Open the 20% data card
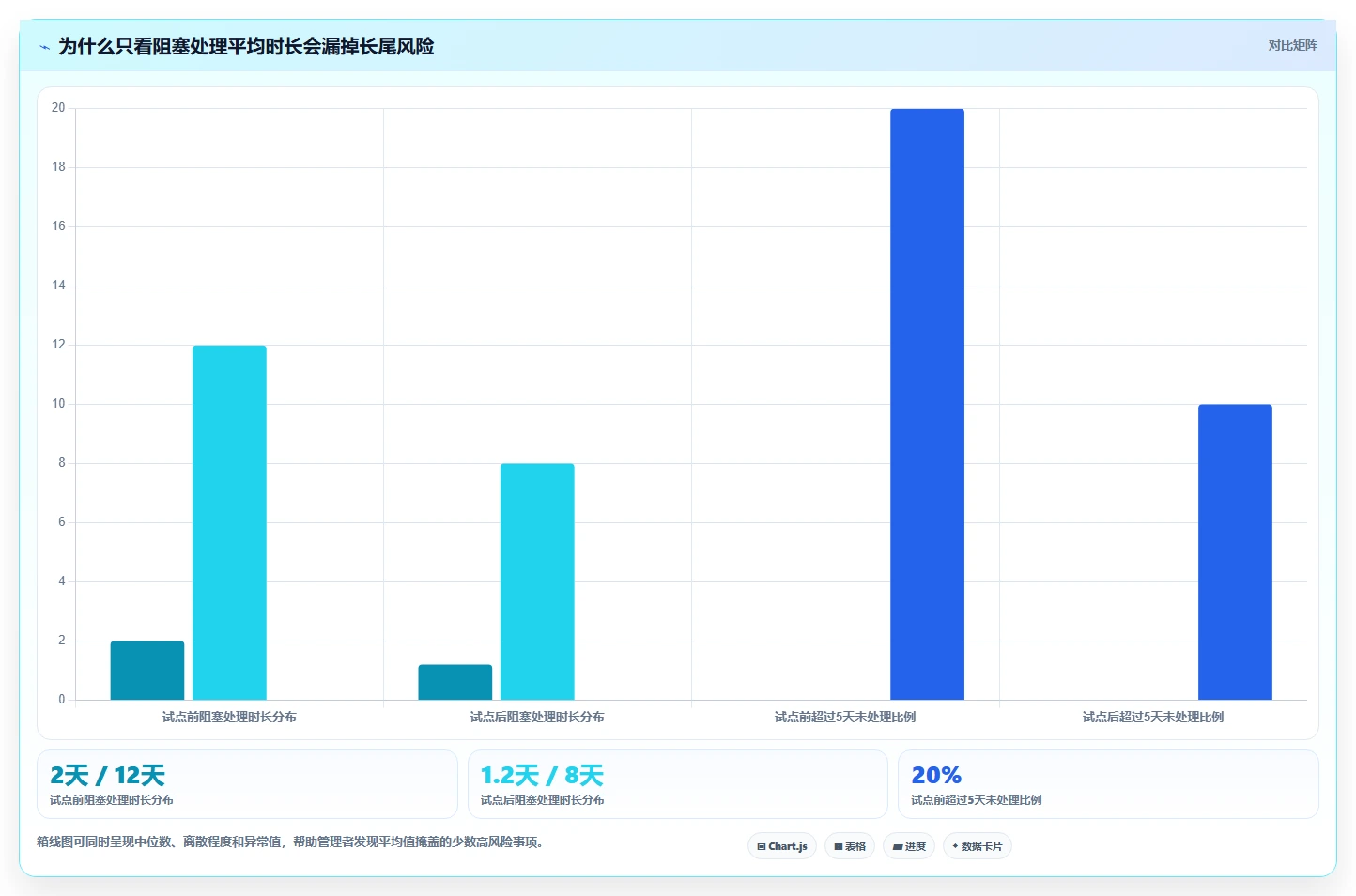Image resolution: width=1356 pixels, height=896 pixels. click(x=1108, y=784)
